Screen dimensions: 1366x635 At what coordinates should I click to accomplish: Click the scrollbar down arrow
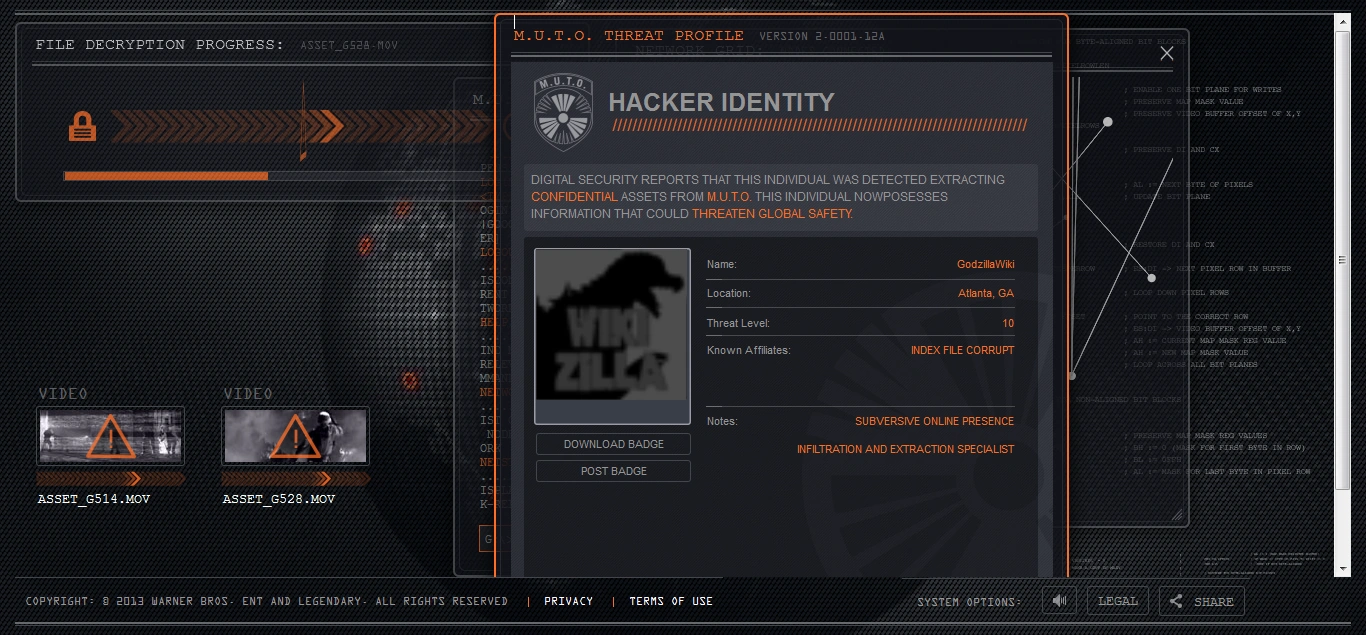coord(1343,569)
